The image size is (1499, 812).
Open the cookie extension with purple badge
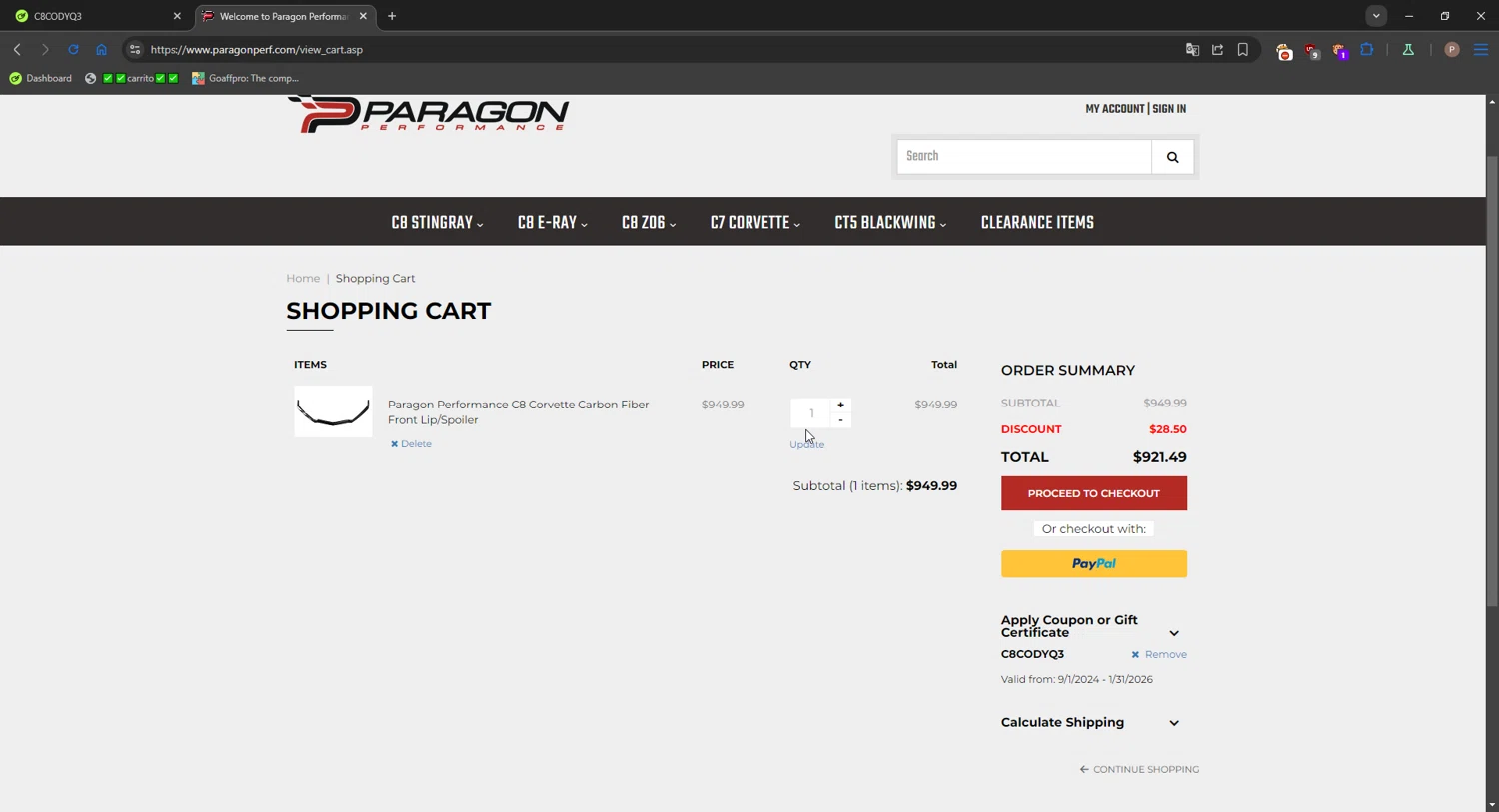[x=1339, y=50]
